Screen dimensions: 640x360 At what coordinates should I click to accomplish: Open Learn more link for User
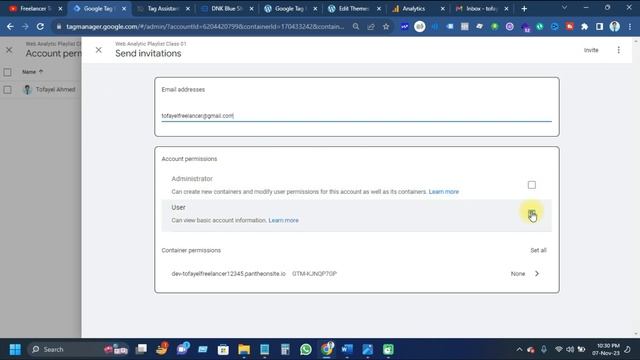point(283,220)
